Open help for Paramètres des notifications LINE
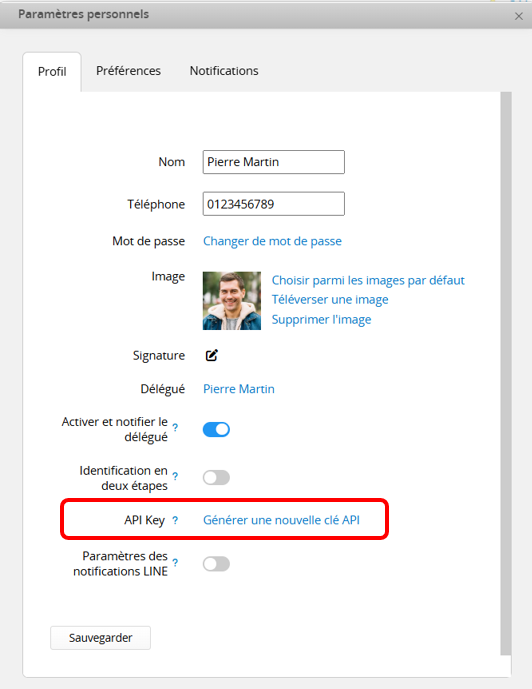The height and width of the screenshot is (689, 532). click(175, 562)
